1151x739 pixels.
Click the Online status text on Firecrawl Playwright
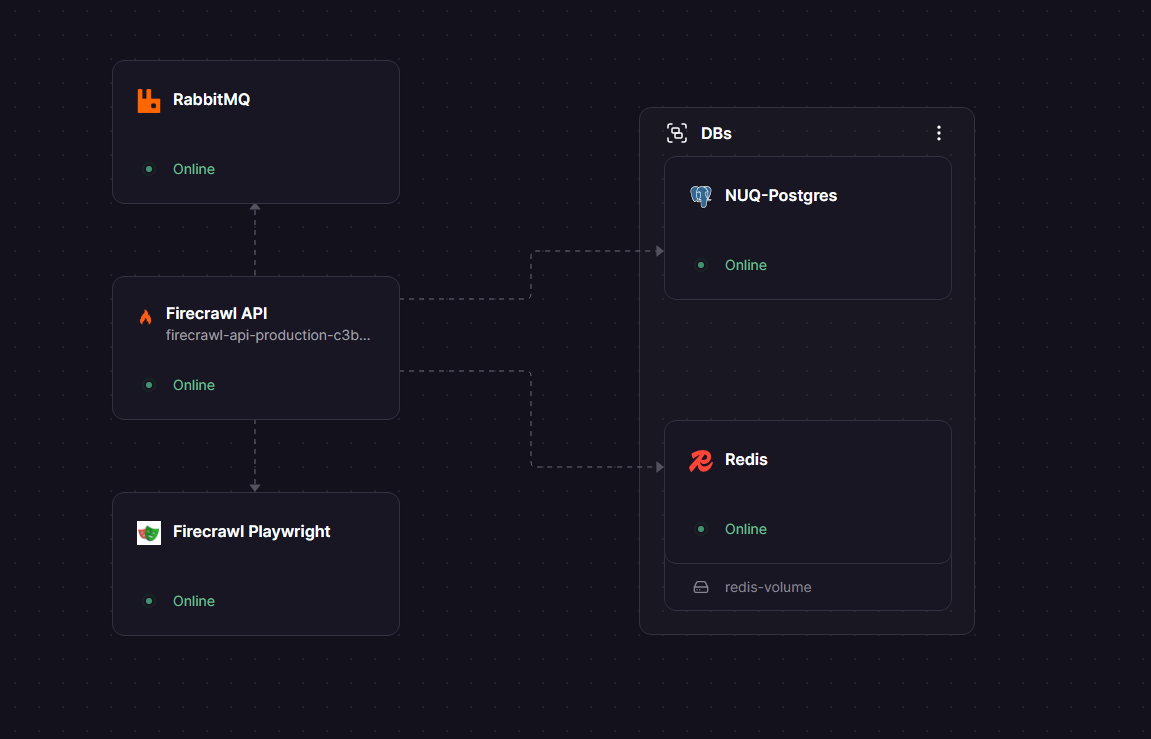194,601
